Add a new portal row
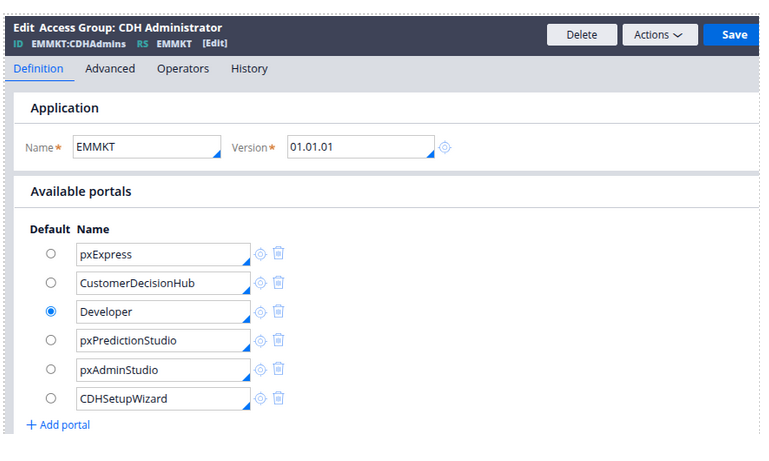Viewport: 769px width, 461px height. pyautogui.click(x=58, y=425)
